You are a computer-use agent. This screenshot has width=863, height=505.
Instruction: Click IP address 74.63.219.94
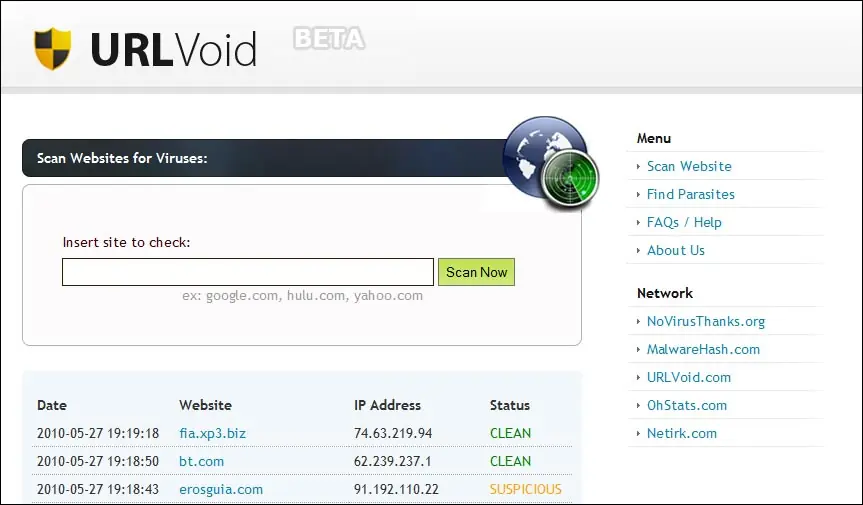(x=393, y=433)
